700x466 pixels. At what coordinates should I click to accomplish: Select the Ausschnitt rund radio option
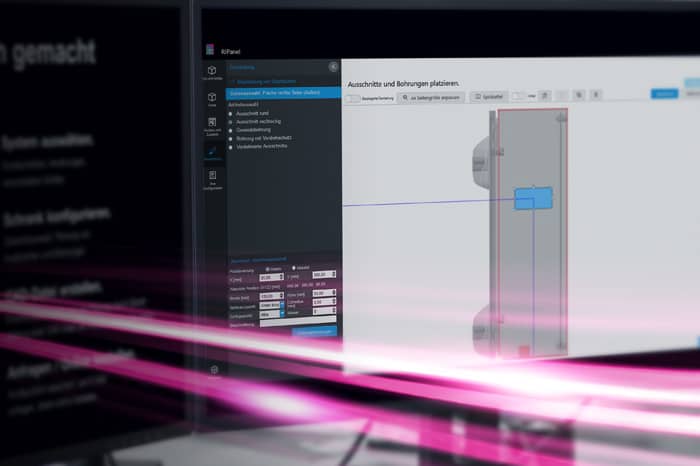tap(231, 114)
